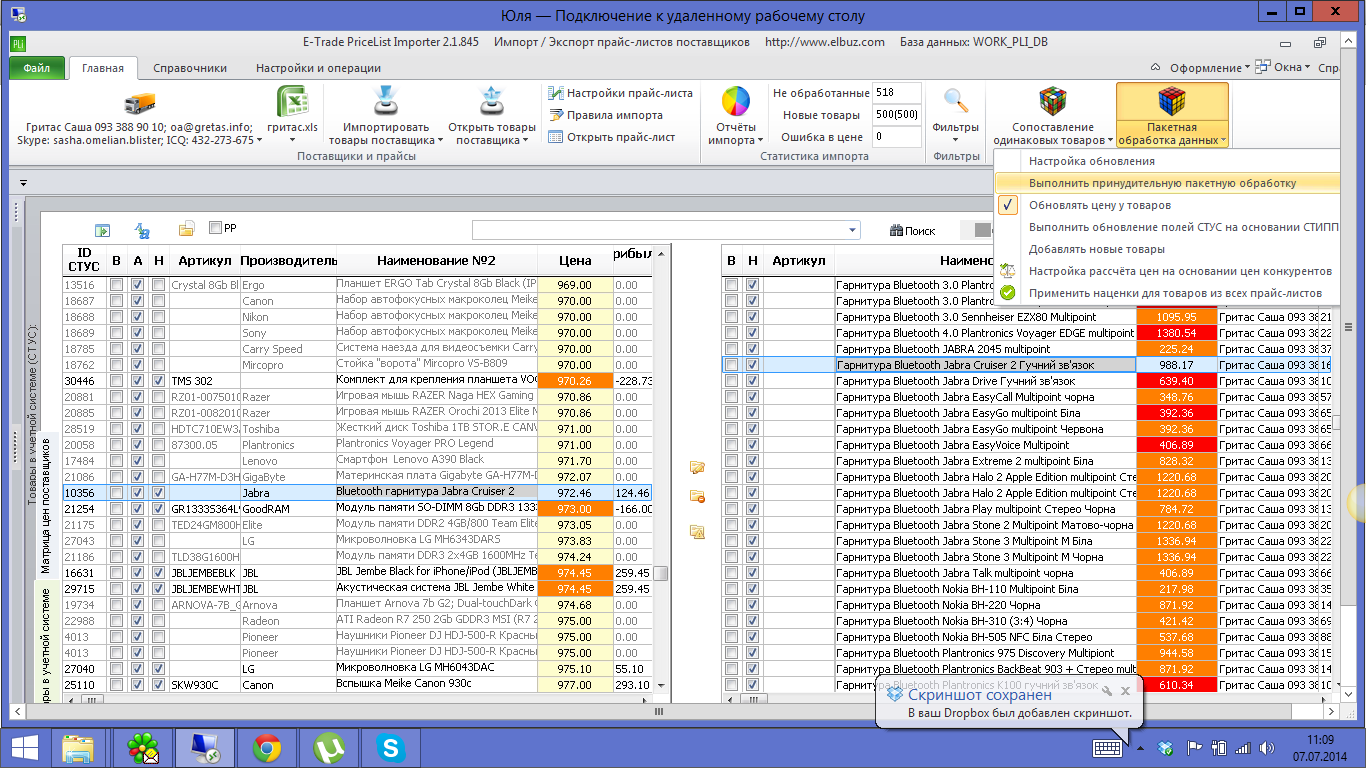Show hidden tray icons arrow
This screenshot has height=768, width=1366.
tap(1139, 748)
